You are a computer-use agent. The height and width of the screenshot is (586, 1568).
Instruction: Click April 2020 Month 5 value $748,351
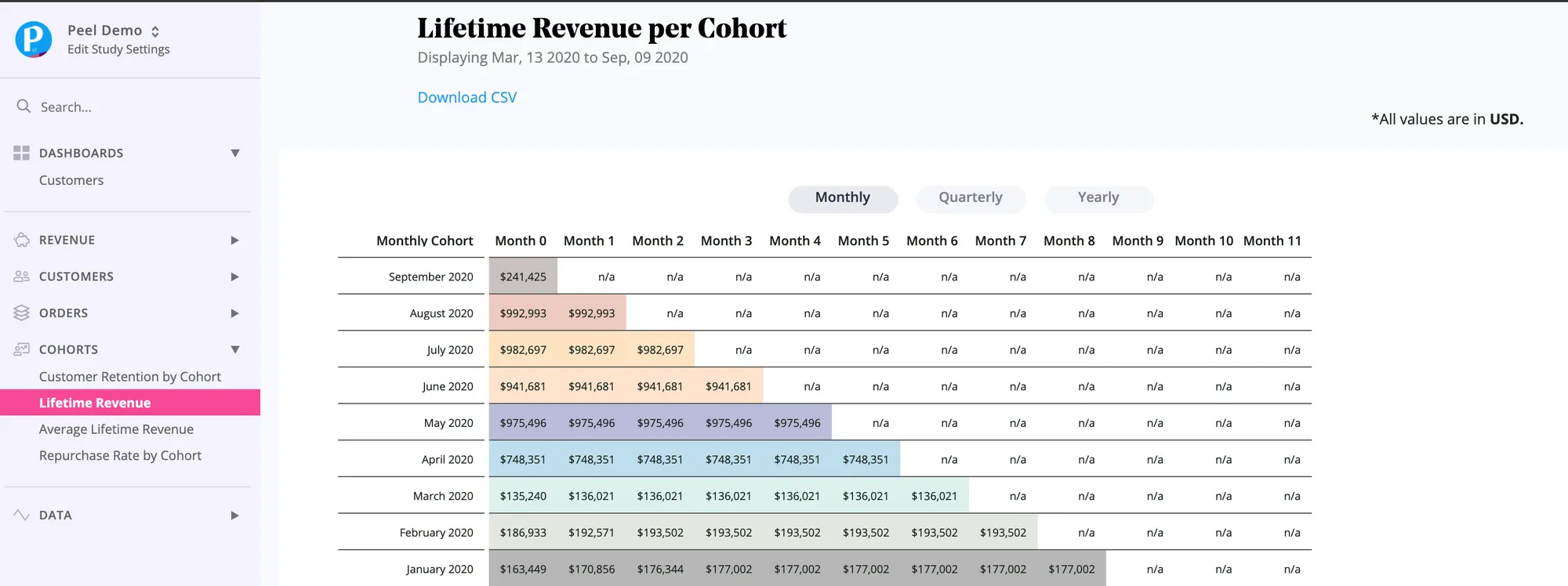[x=866, y=460]
